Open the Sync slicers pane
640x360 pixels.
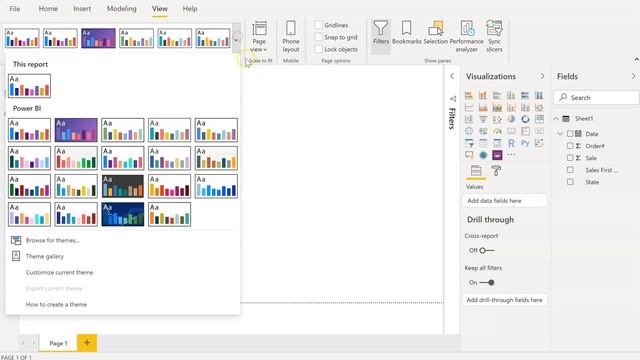(x=494, y=36)
